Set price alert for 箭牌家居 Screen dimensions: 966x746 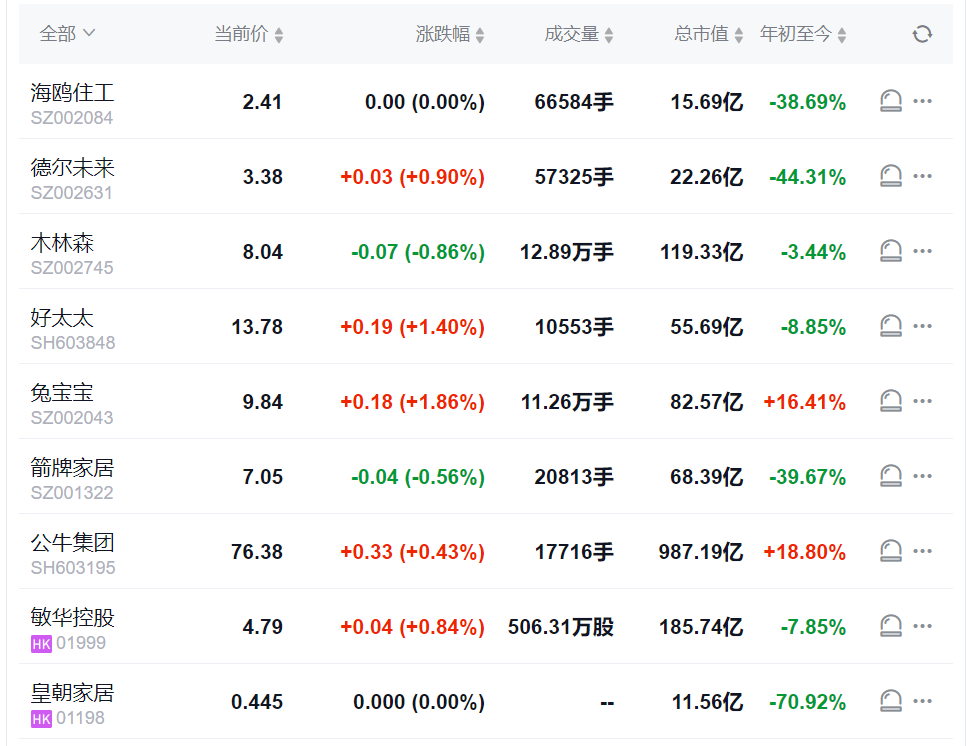click(891, 476)
